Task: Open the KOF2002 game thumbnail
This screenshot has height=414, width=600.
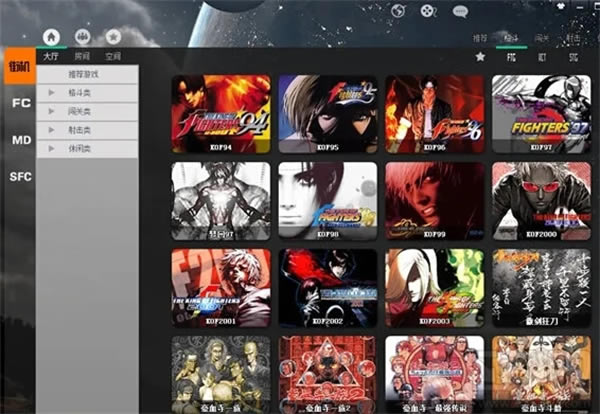Action: pyautogui.click(x=328, y=288)
